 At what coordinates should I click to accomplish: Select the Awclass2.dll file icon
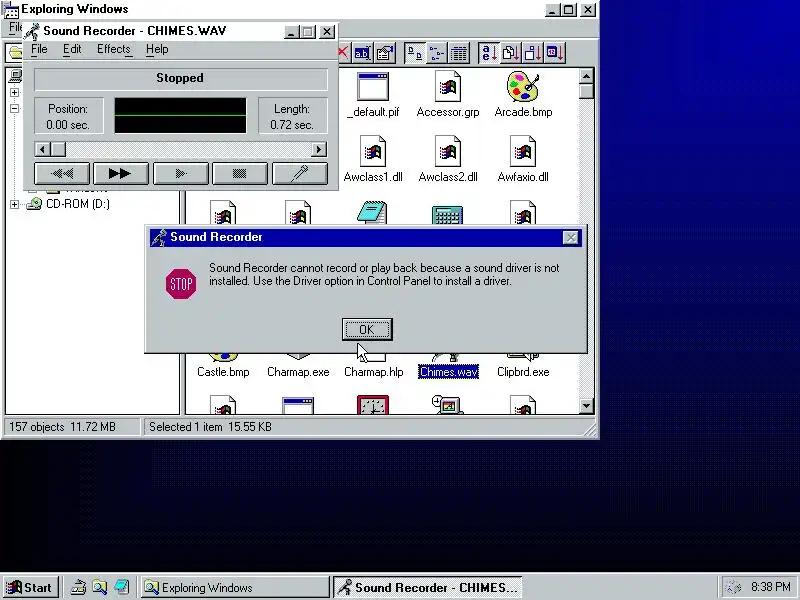click(448, 151)
